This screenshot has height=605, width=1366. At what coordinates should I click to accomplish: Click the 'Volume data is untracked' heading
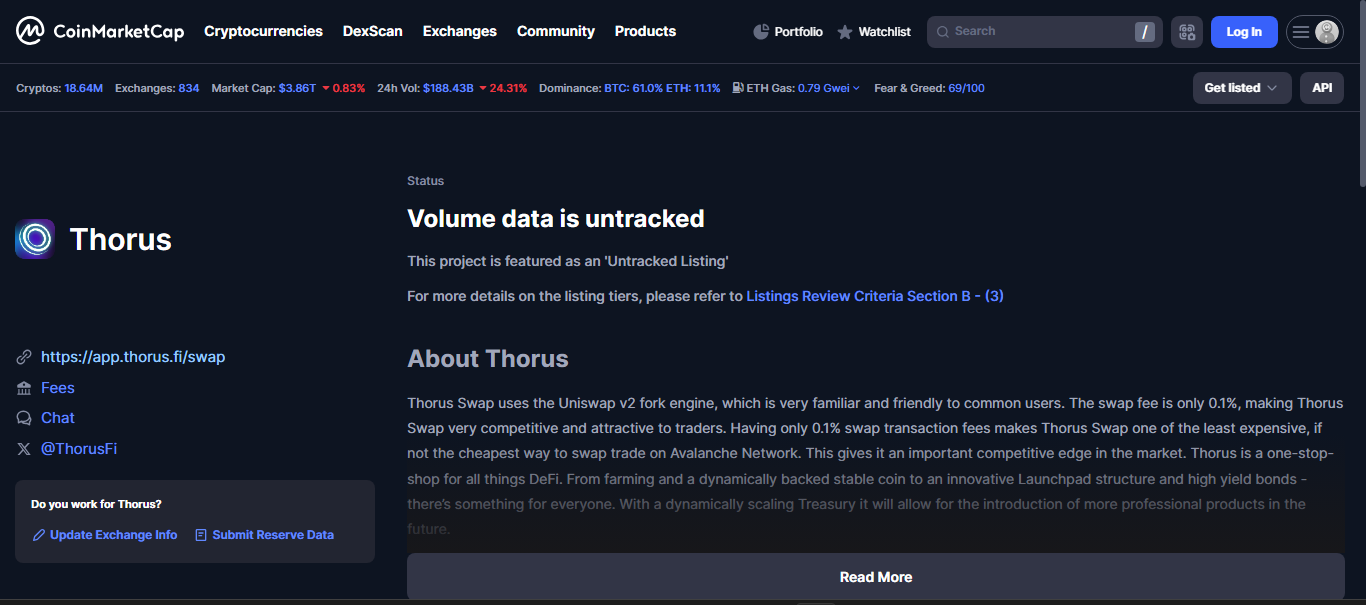(556, 218)
